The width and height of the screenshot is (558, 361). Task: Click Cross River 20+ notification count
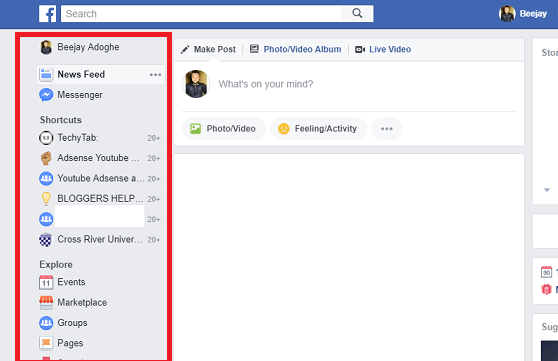point(154,240)
